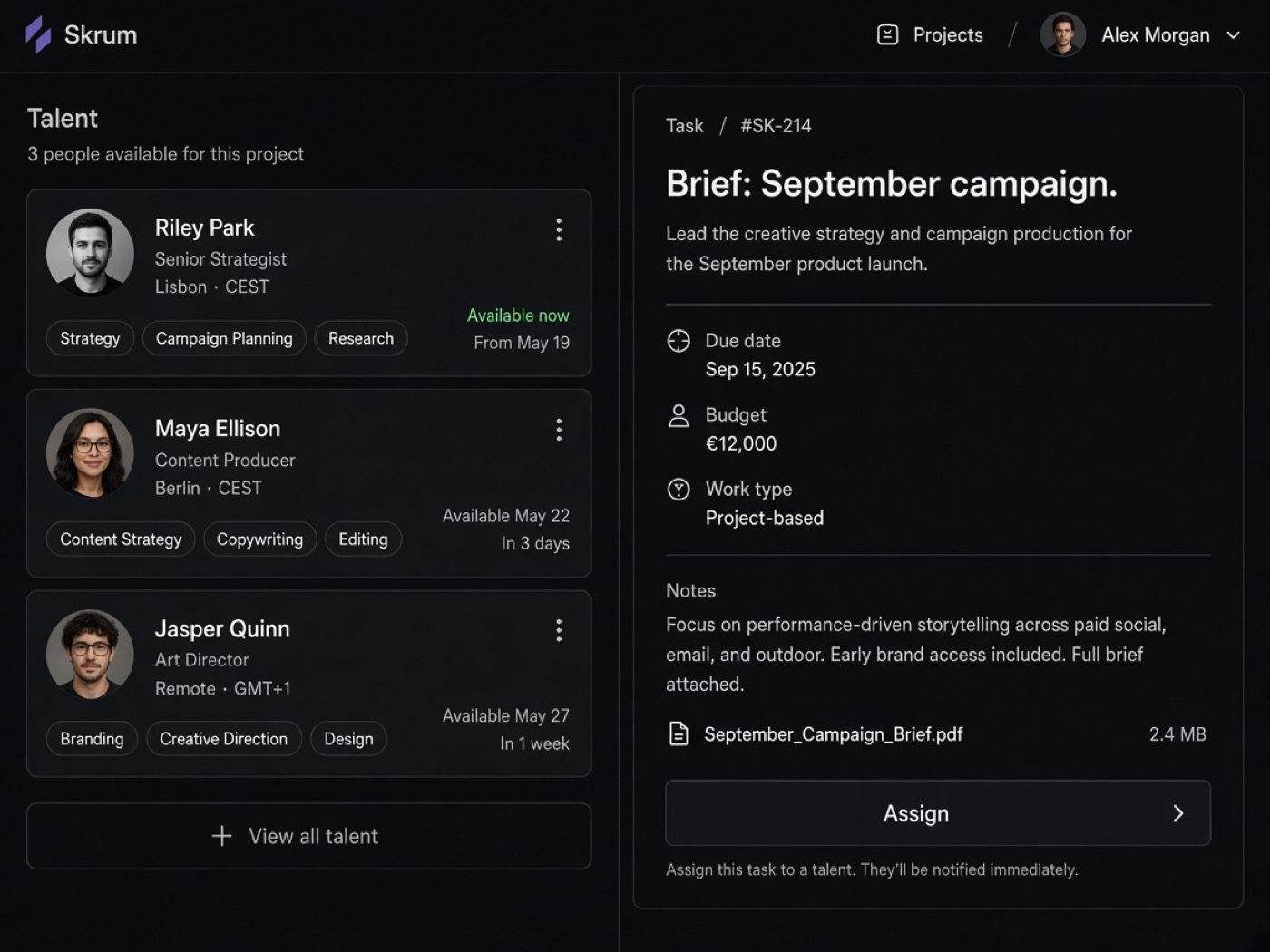Click the Due date clock icon

679,341
